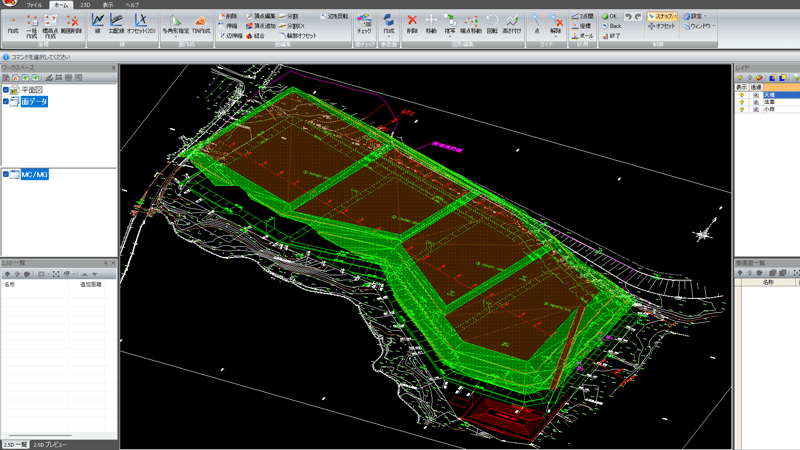The image size is (800, 450).
Task: Toggle the スナップ snap button
Action: point(662,16)
